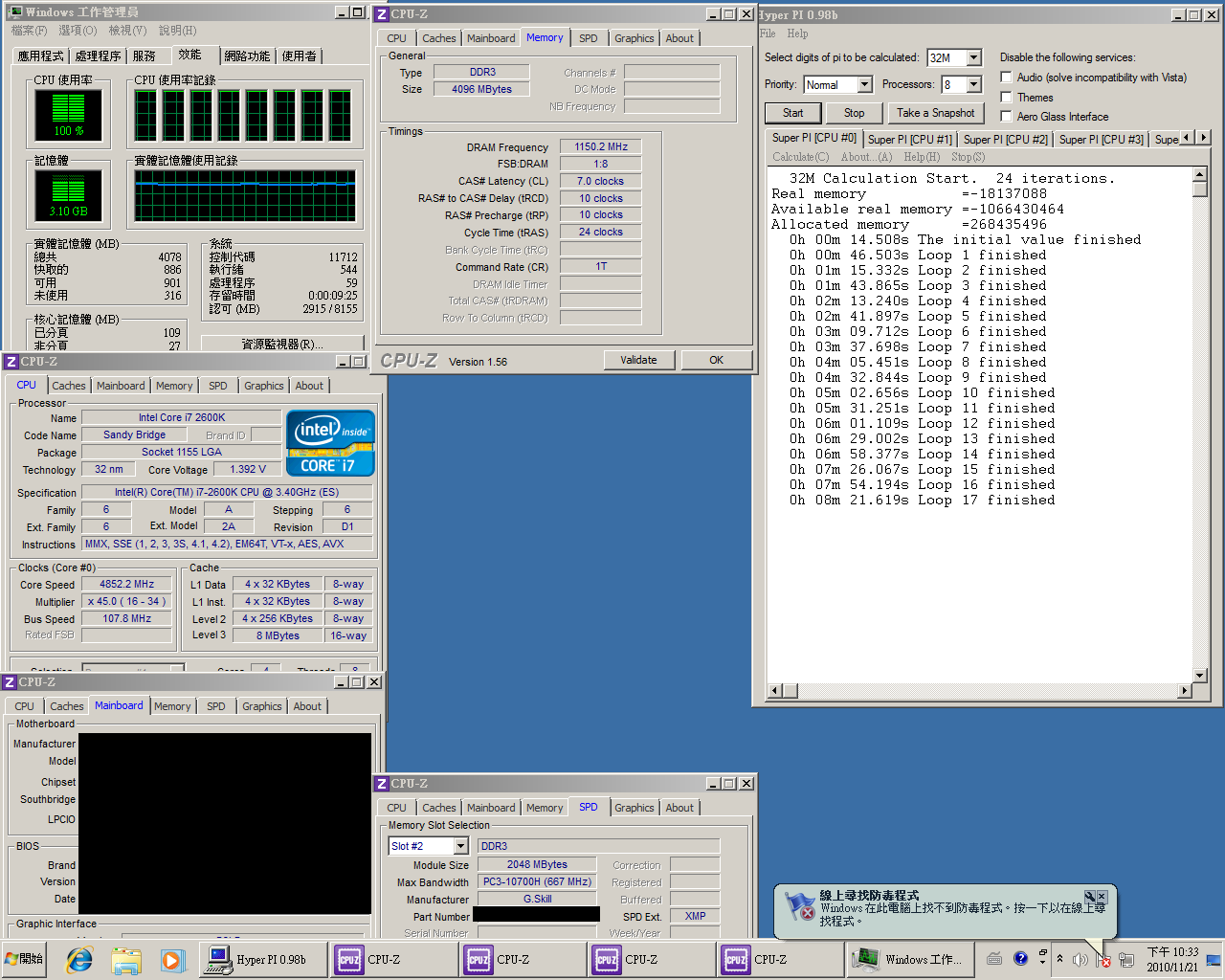Dismiss the antivirus notification balloon
This screenshot has height=980, width=1225.
tap(1102, 897)
